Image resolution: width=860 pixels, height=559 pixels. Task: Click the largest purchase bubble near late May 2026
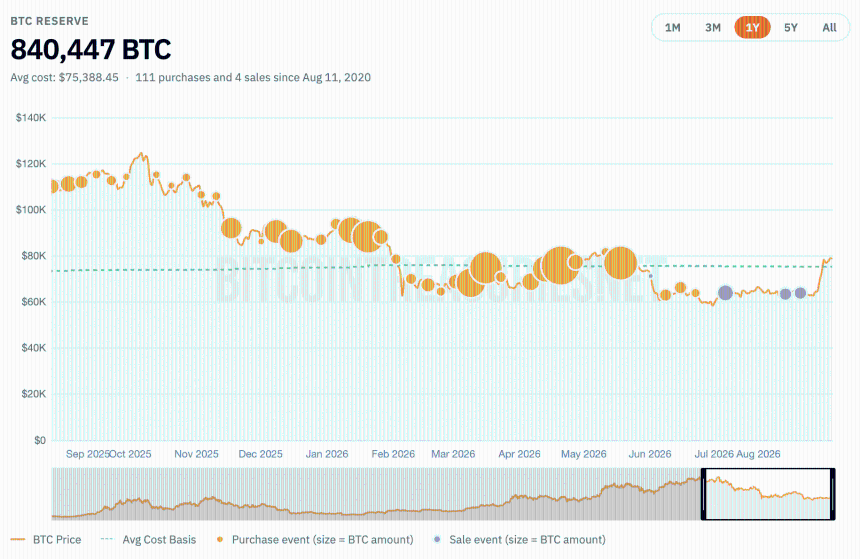(x=620, y=263)
